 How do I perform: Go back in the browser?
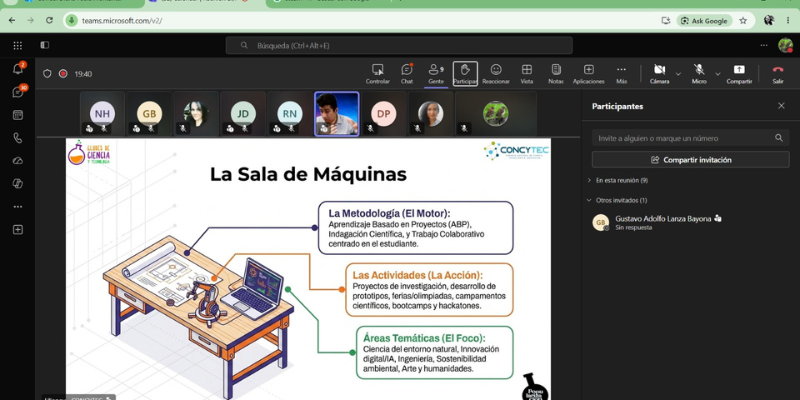point(12,20)
